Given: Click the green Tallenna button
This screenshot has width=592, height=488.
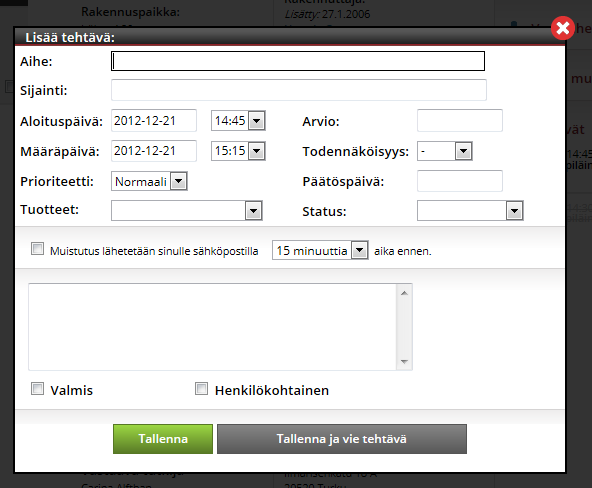Looking at the screenshot, I should pos(163,439).
